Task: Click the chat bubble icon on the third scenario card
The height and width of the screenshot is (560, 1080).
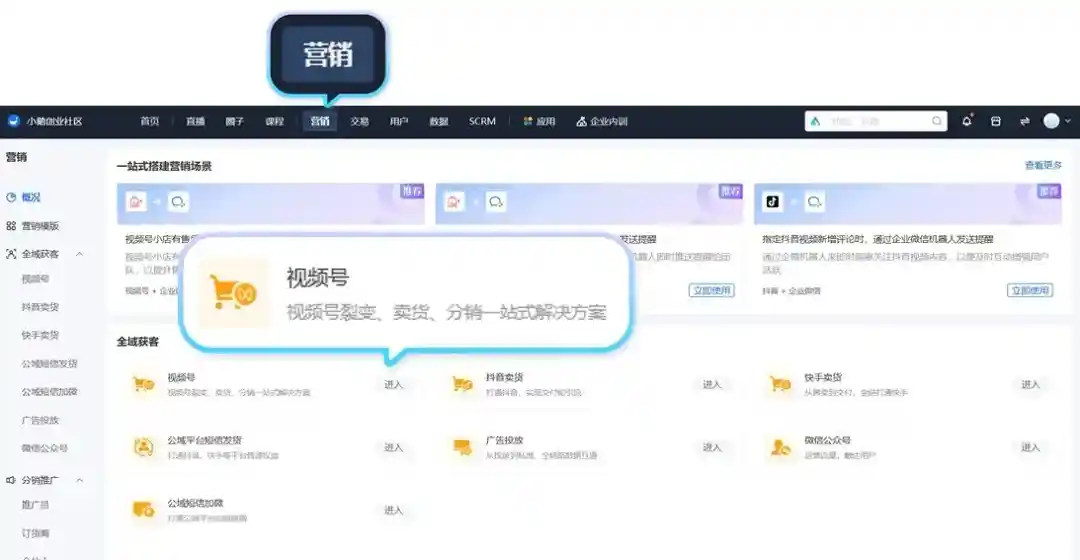Action: click(x=814, y=202)
